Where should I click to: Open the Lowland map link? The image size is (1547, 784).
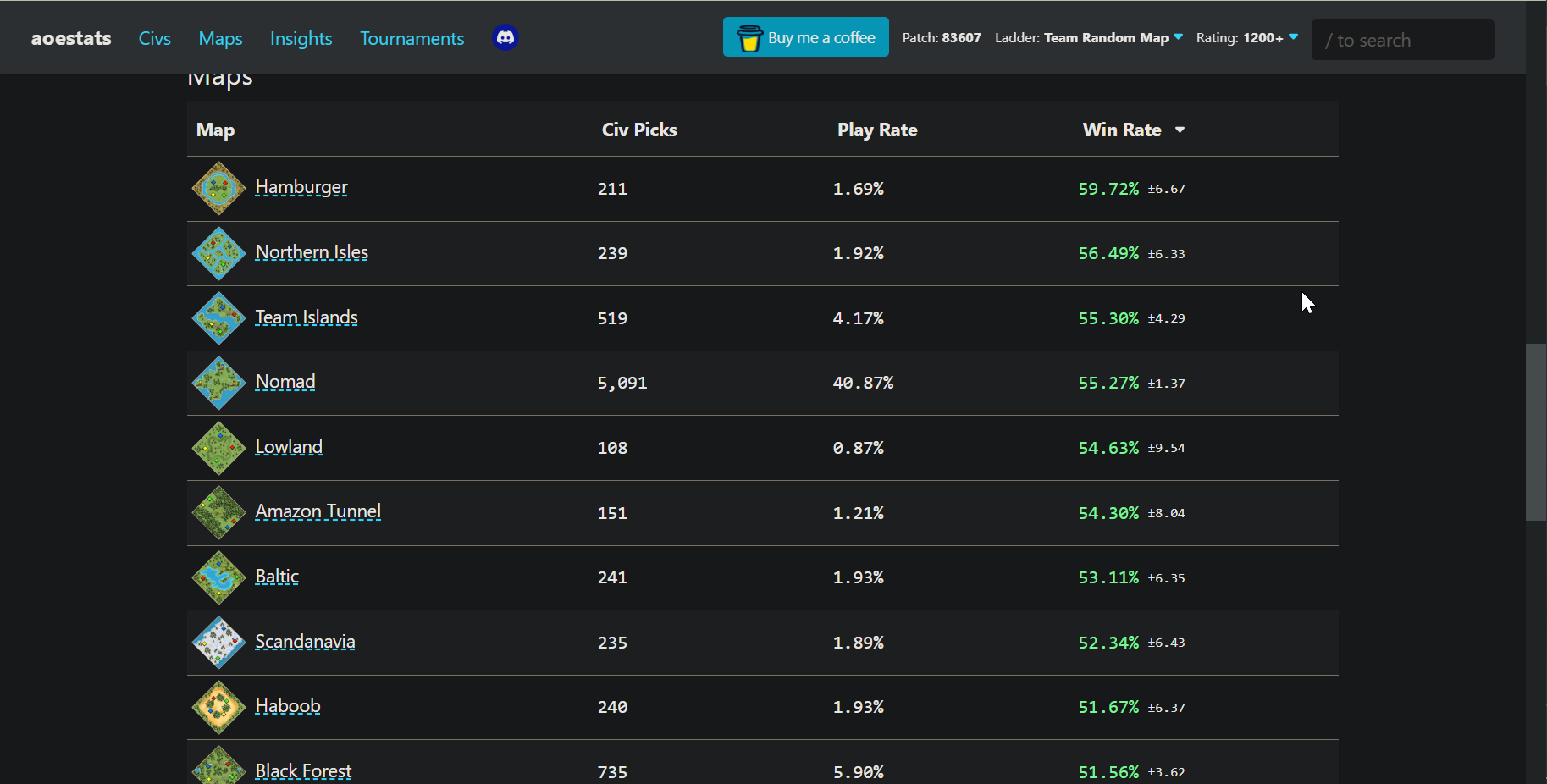click(x=289, y=447)
